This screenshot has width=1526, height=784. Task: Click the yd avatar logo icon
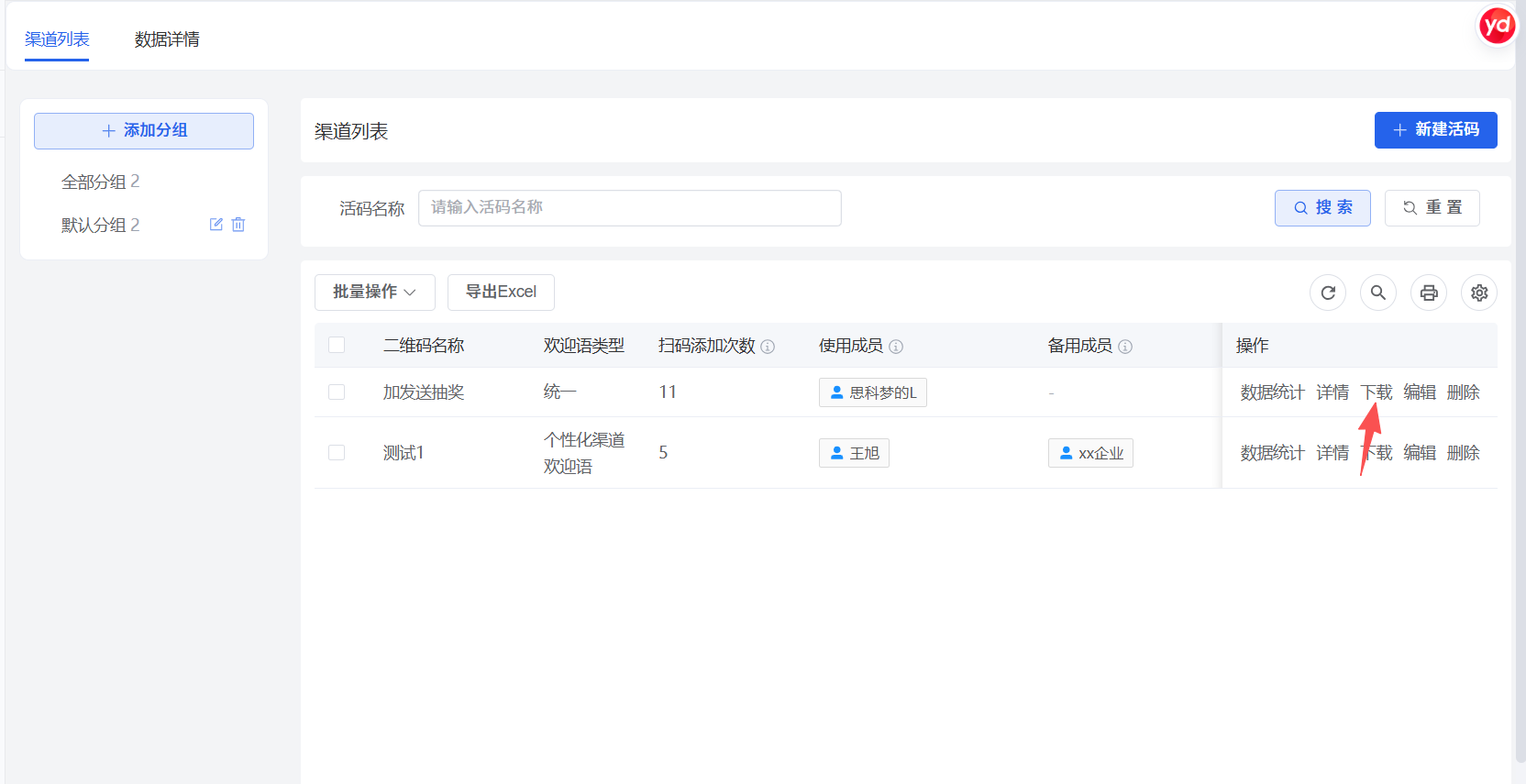[x=1497, y=26]
